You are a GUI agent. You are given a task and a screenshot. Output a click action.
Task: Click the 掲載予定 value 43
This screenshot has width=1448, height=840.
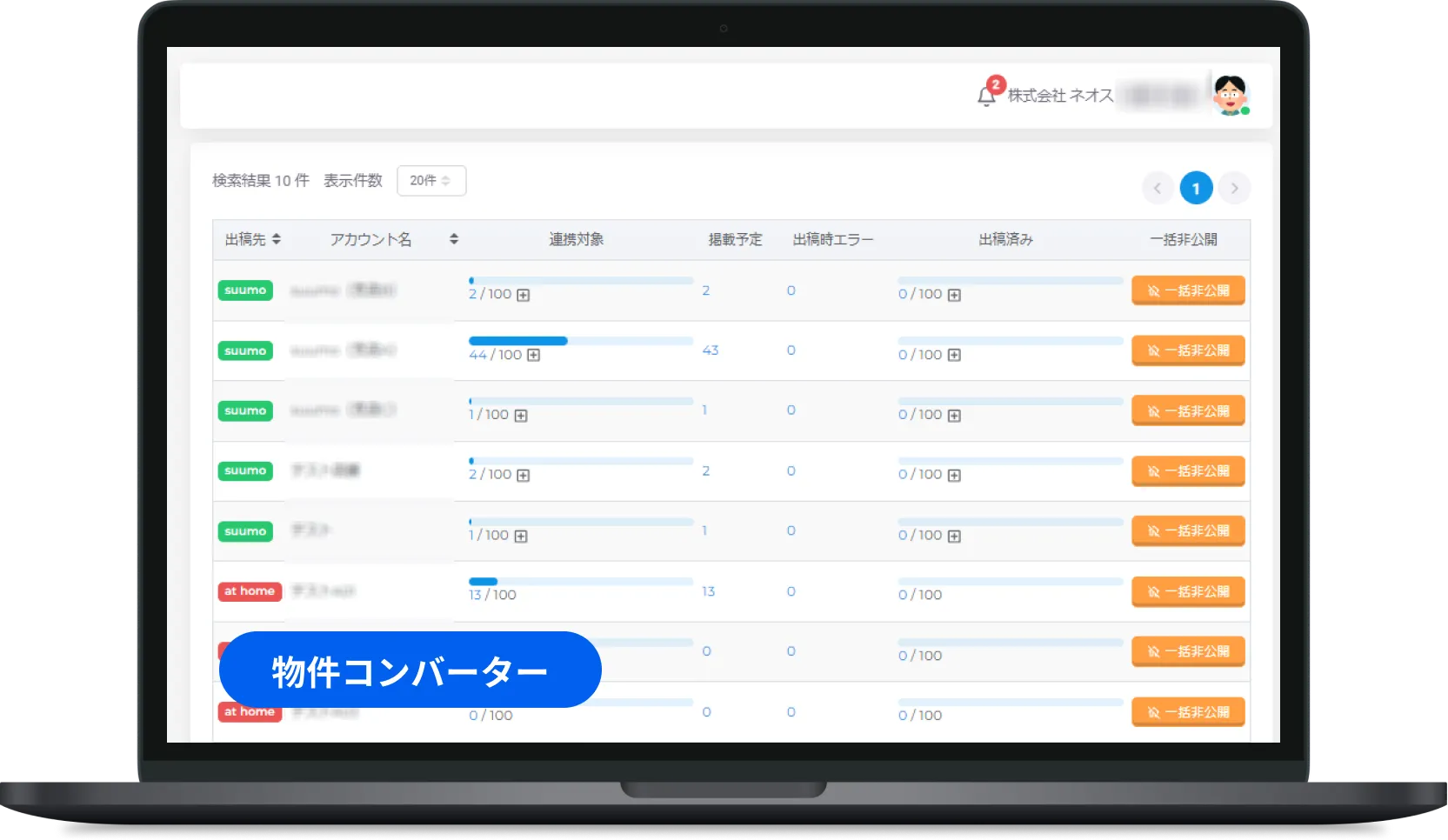(711, 350)
